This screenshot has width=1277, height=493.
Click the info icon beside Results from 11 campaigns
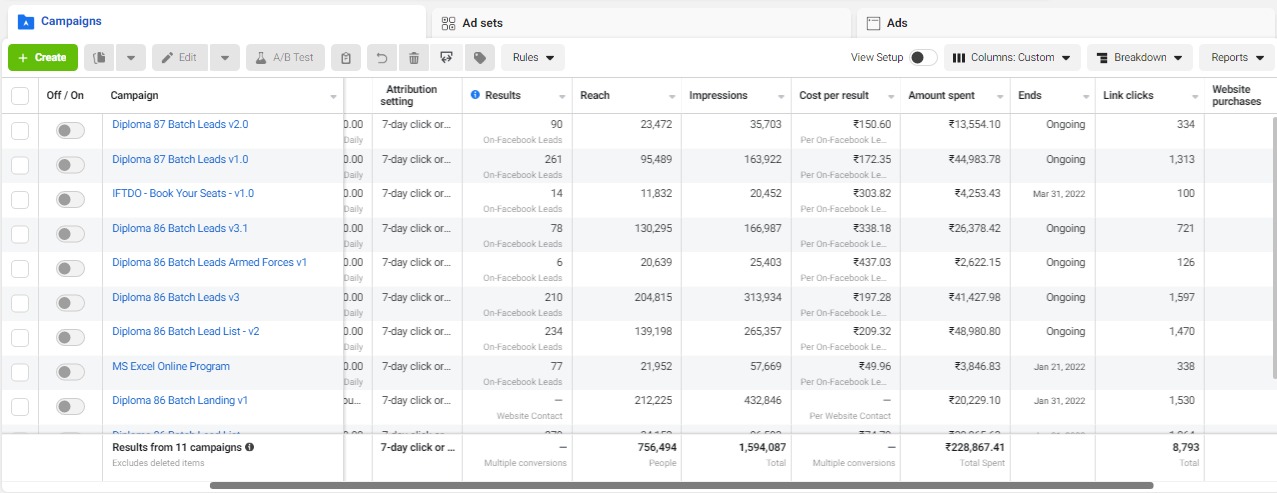tap(249, 447)
